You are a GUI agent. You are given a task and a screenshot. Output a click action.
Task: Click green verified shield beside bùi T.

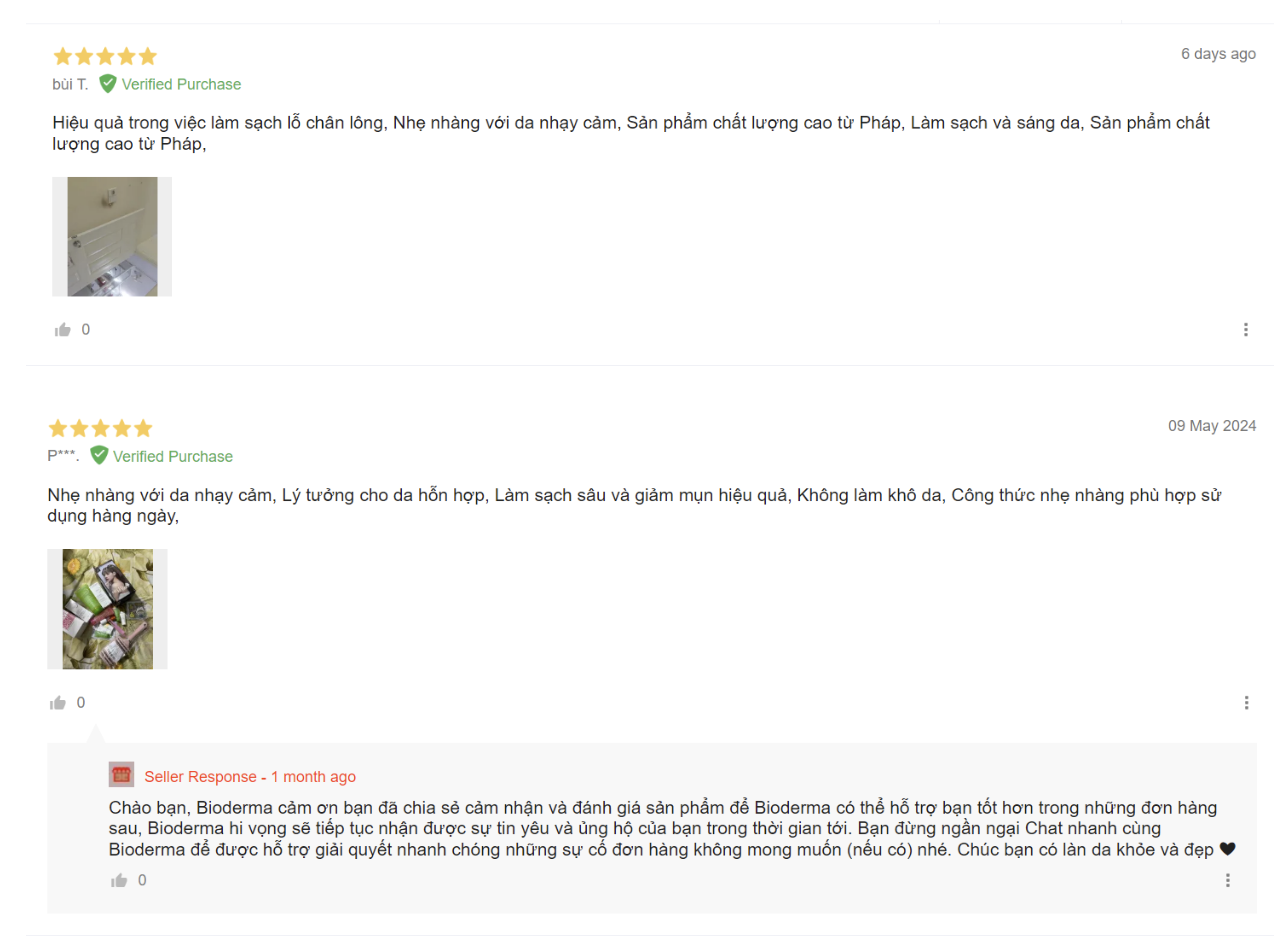107,84
